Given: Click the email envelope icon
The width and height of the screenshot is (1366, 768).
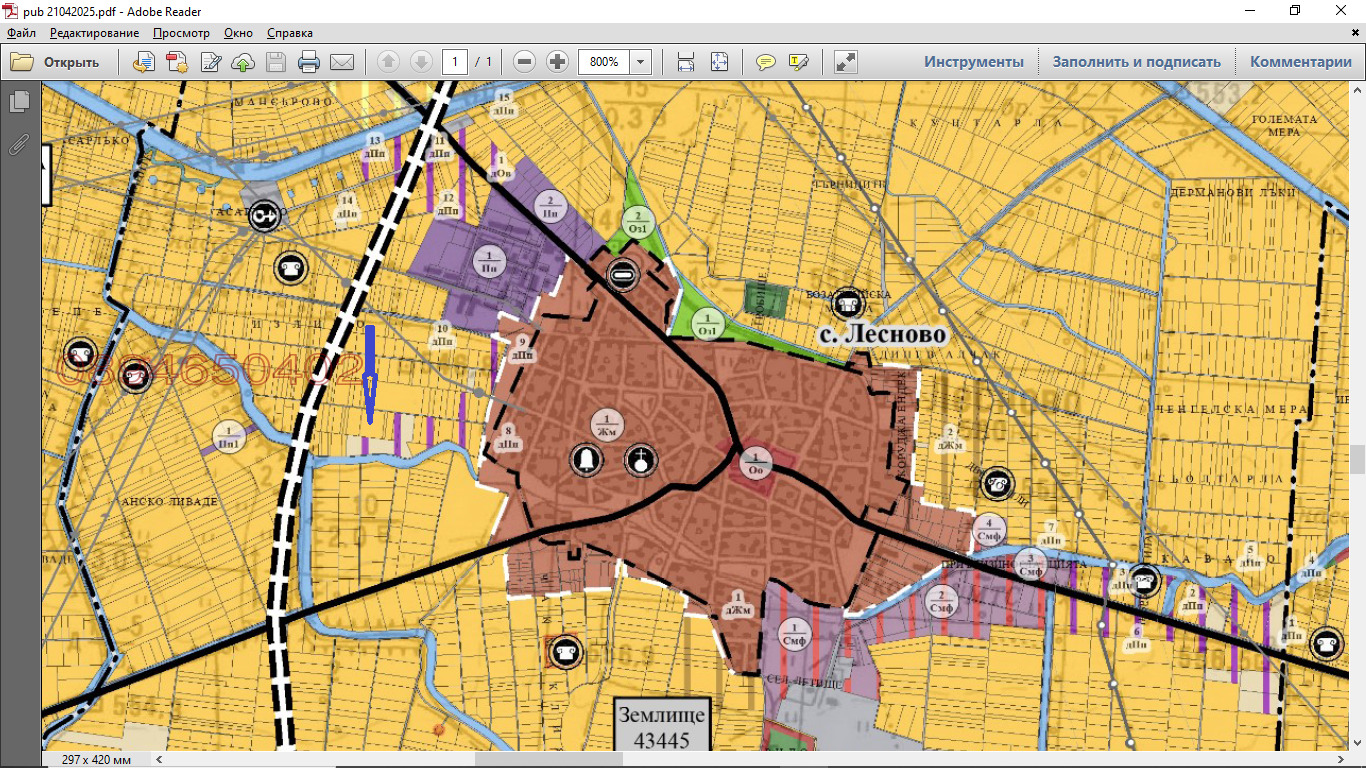Looking at the screenshot, I should (x=342, y=62).
